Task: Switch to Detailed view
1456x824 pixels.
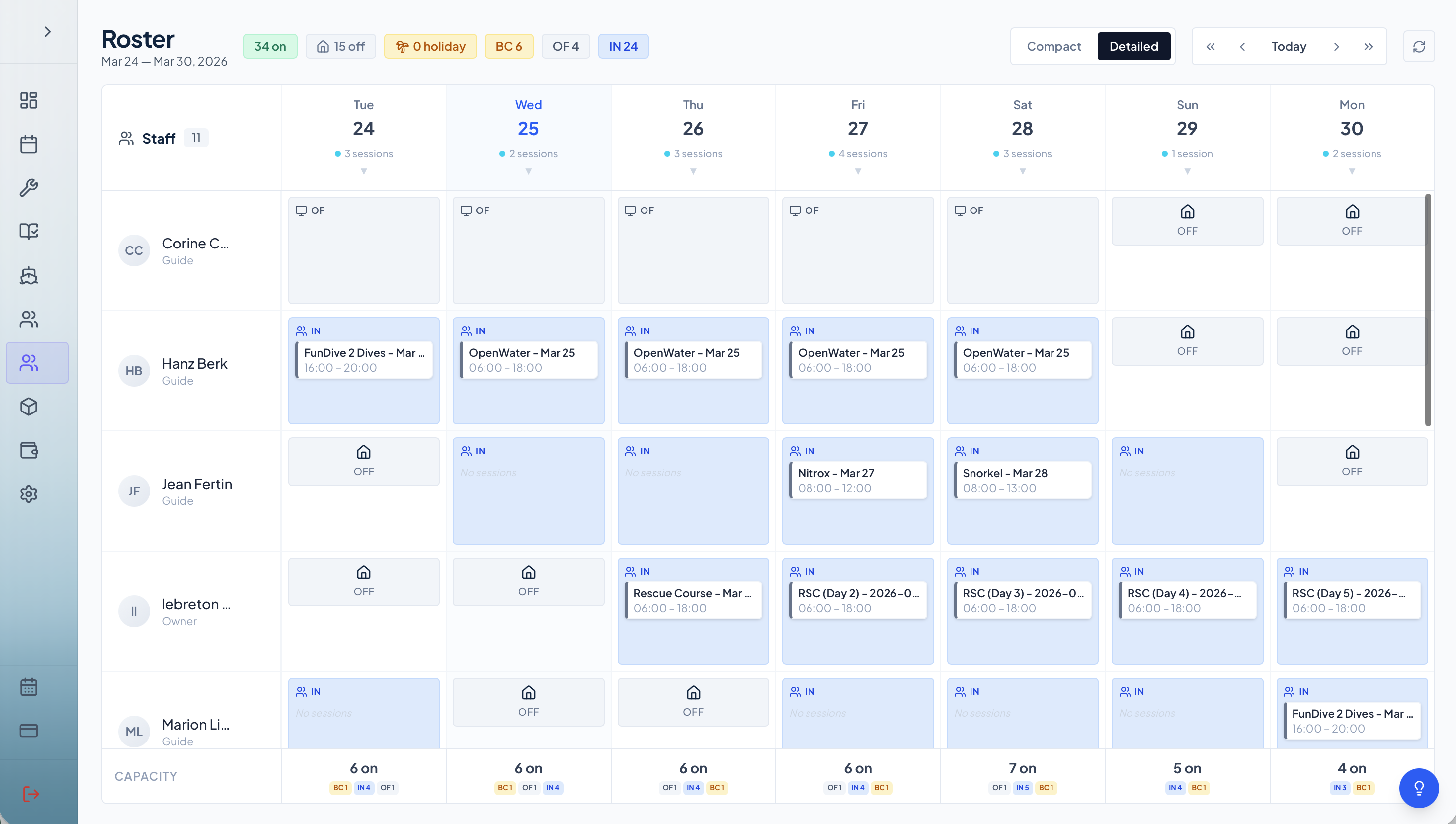Action: click(1133, 46)
